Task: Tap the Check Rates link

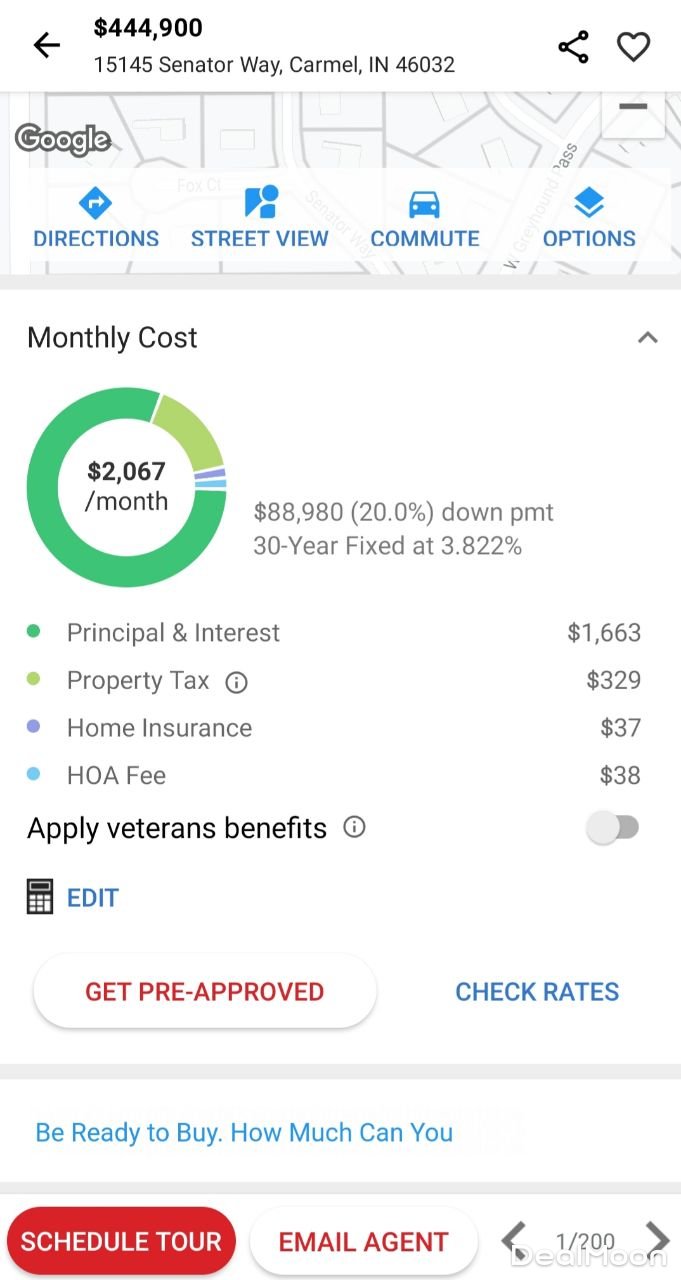Action: [x=537, y=991]
